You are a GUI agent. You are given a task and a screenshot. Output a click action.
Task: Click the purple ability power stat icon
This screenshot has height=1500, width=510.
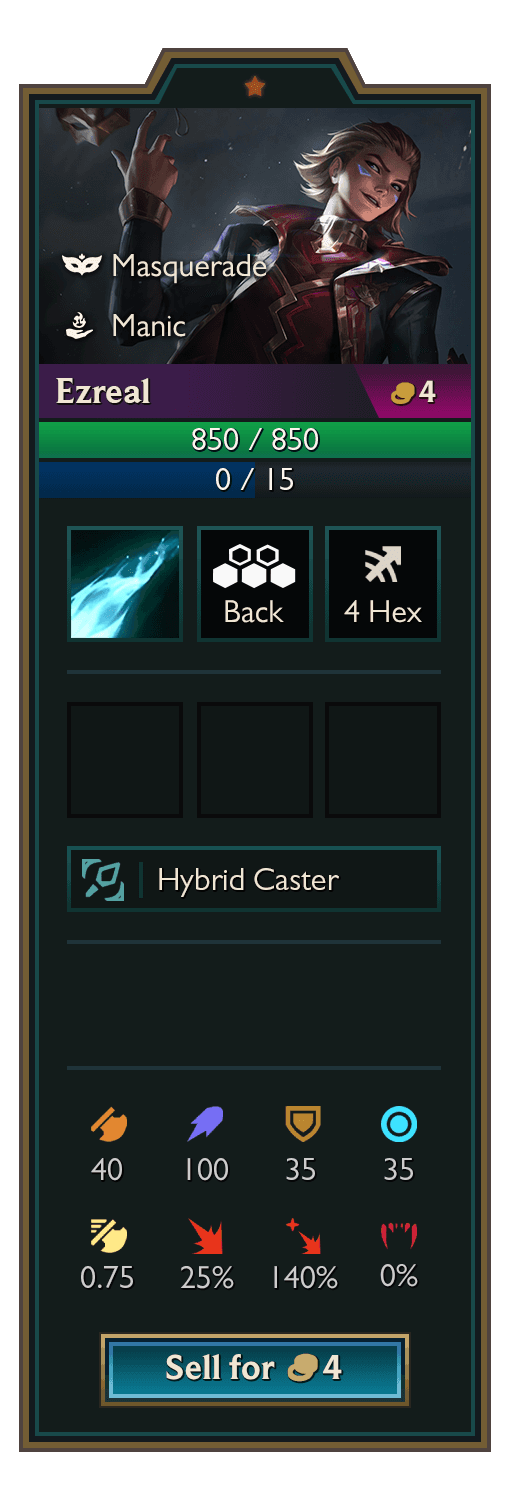(x=206, y=1126)
